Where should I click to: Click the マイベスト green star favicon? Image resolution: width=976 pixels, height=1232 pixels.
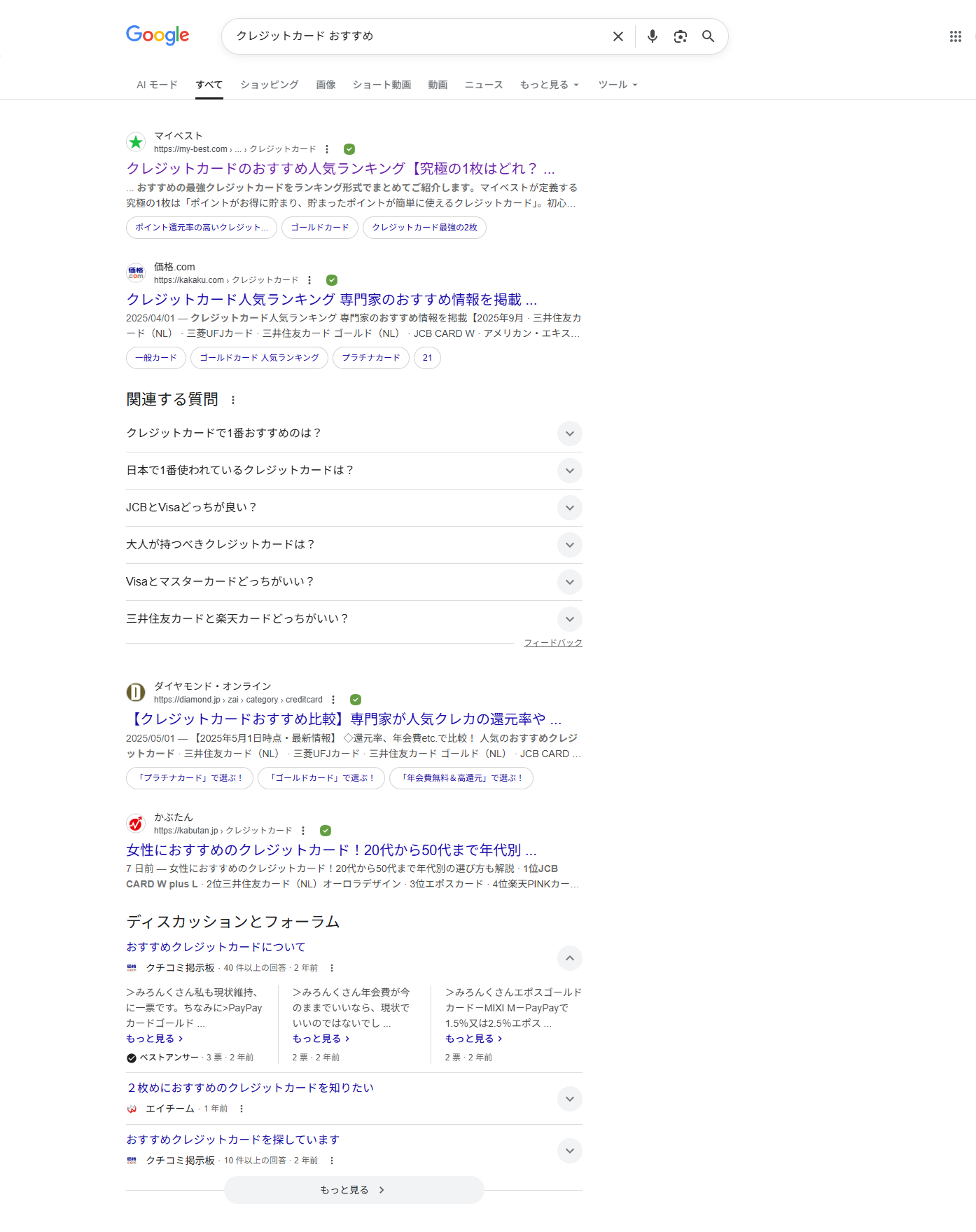(136, 142)
